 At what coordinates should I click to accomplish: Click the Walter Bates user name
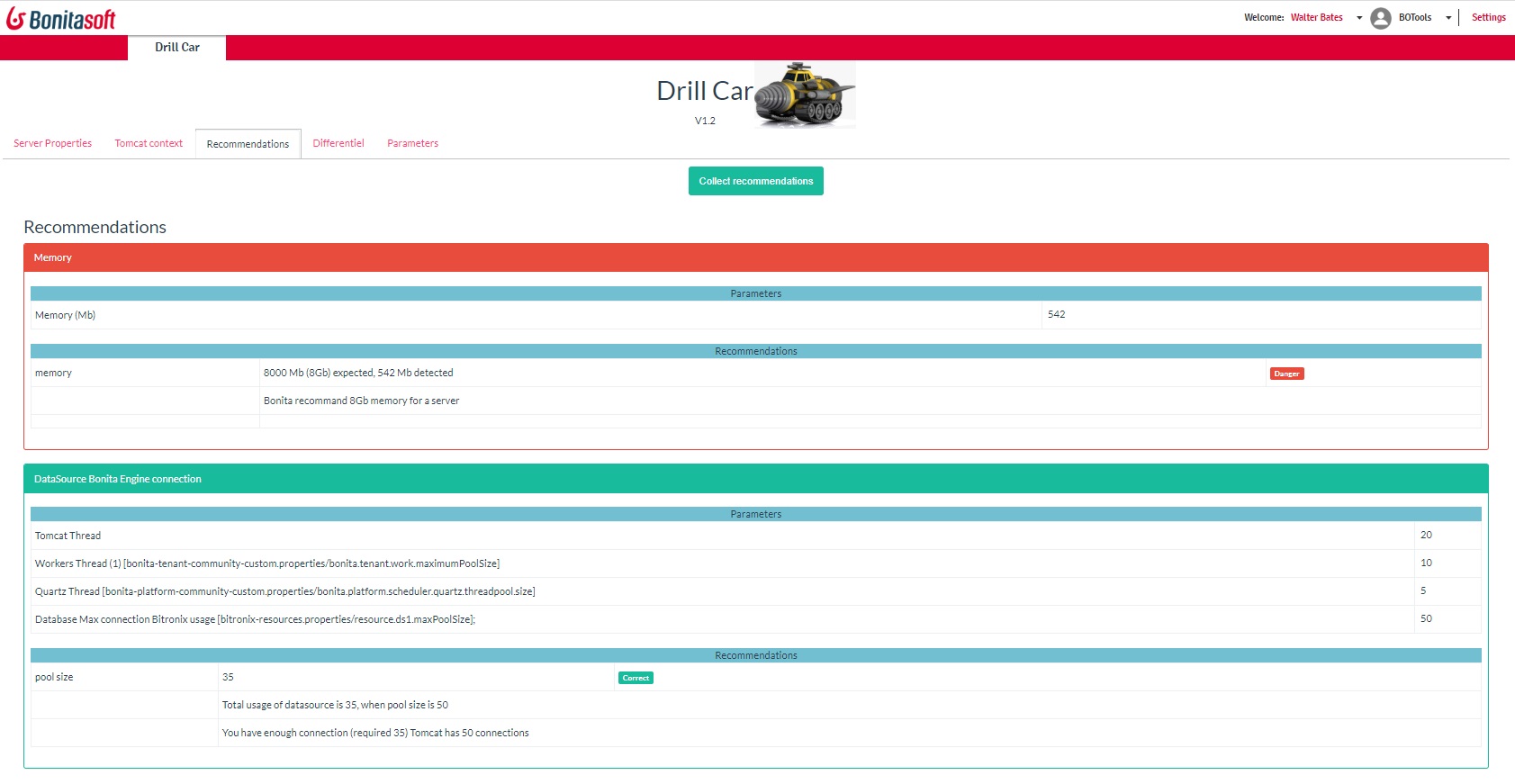pos(1316,17)
